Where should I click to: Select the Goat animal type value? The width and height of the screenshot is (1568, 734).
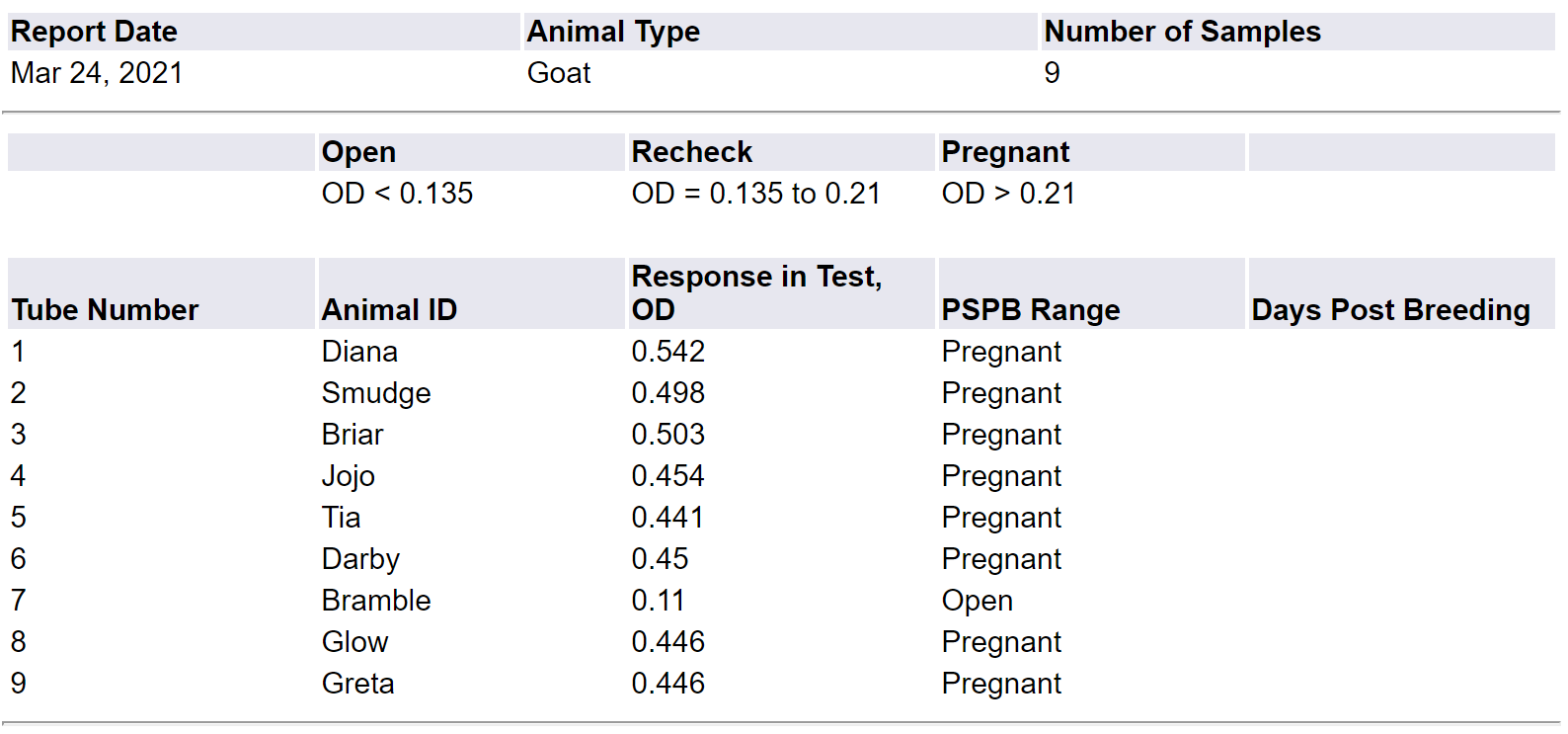point(559,73)
